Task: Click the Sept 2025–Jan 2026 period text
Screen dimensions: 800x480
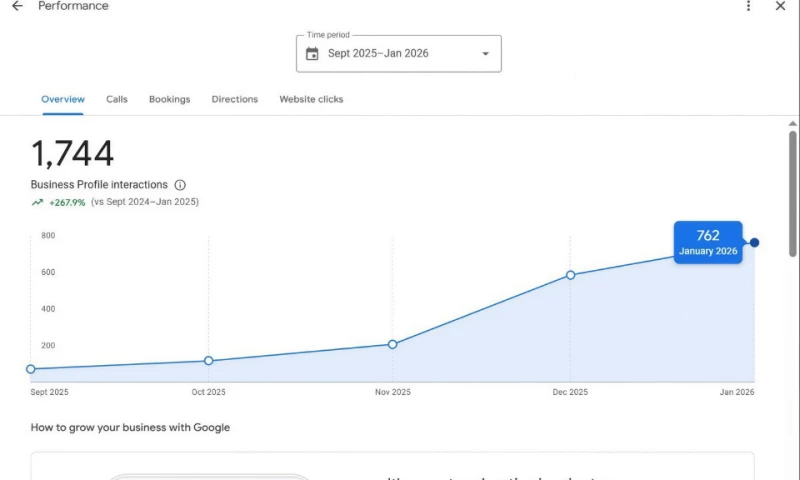Action: point(378,54)
